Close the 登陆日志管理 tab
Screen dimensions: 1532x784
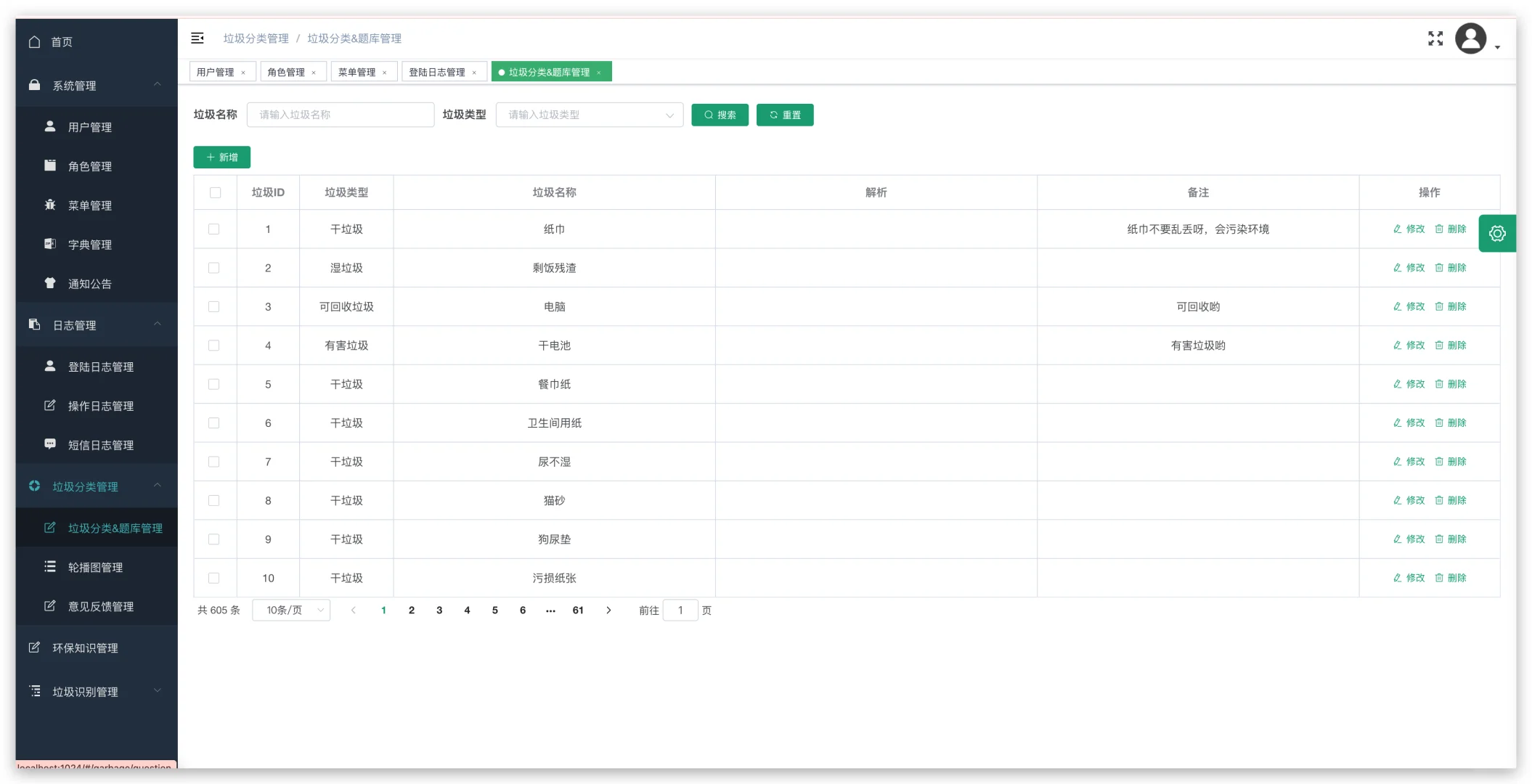474,73
